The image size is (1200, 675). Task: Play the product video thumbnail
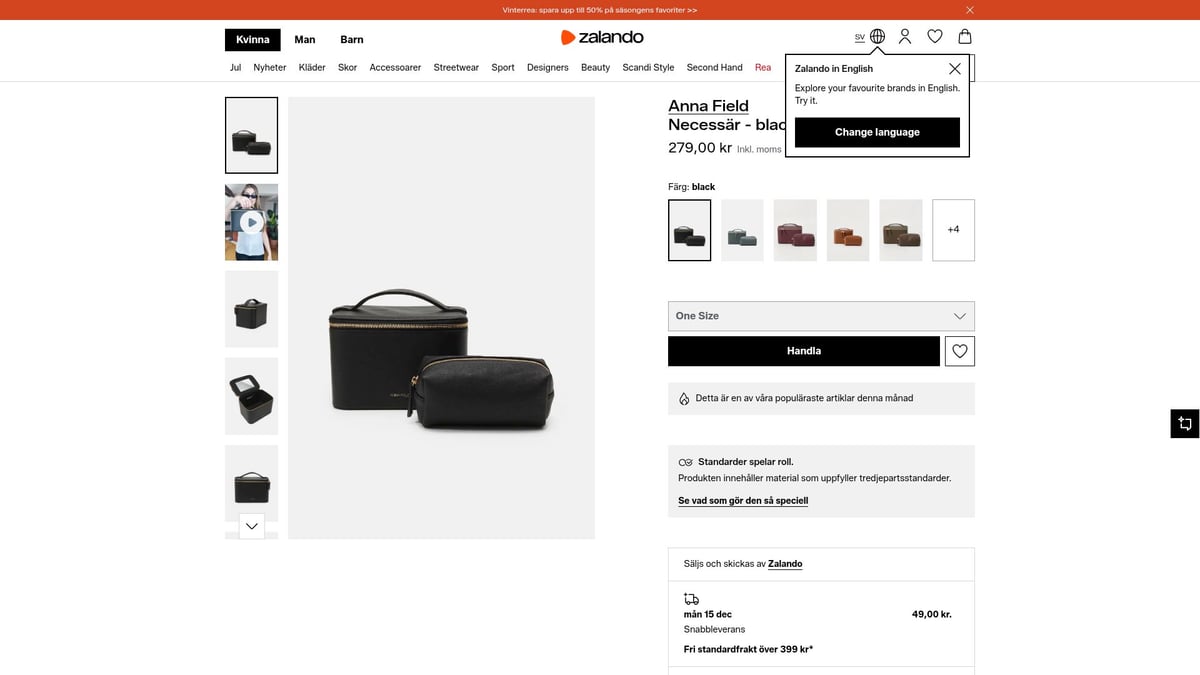point(251,222)
